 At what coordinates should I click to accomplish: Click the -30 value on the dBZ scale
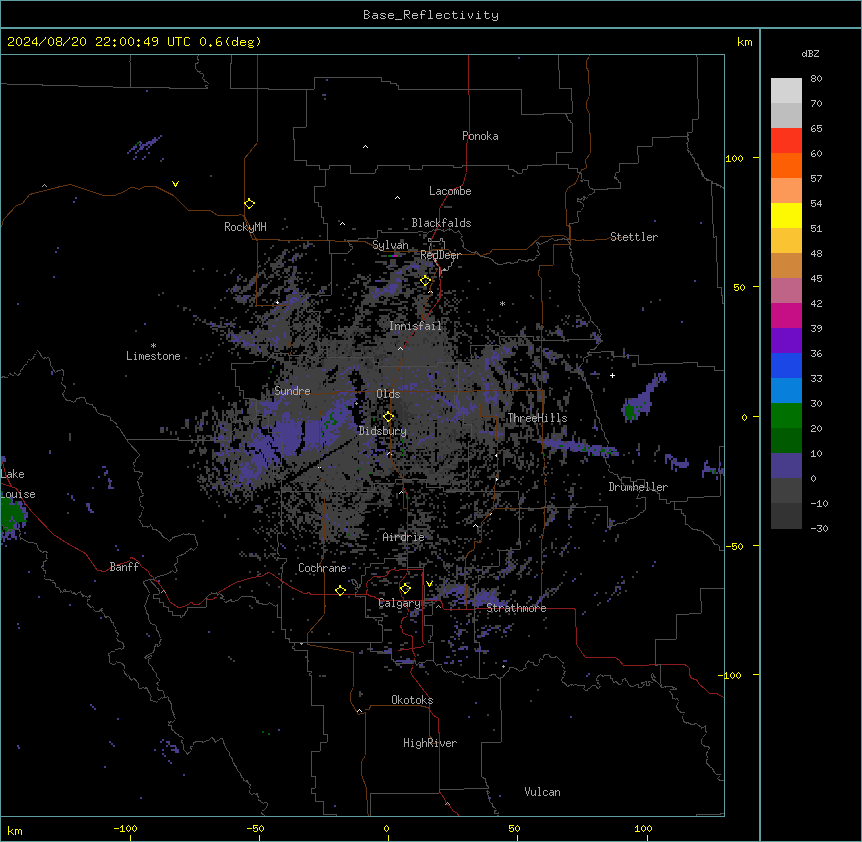[819, 528]
